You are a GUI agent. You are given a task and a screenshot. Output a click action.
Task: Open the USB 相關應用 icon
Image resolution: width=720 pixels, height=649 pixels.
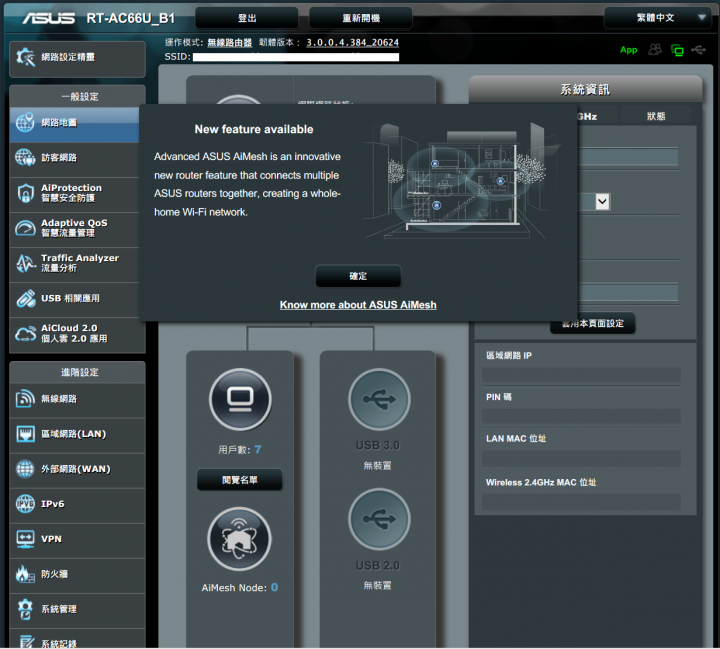click(x=26, y=299)
